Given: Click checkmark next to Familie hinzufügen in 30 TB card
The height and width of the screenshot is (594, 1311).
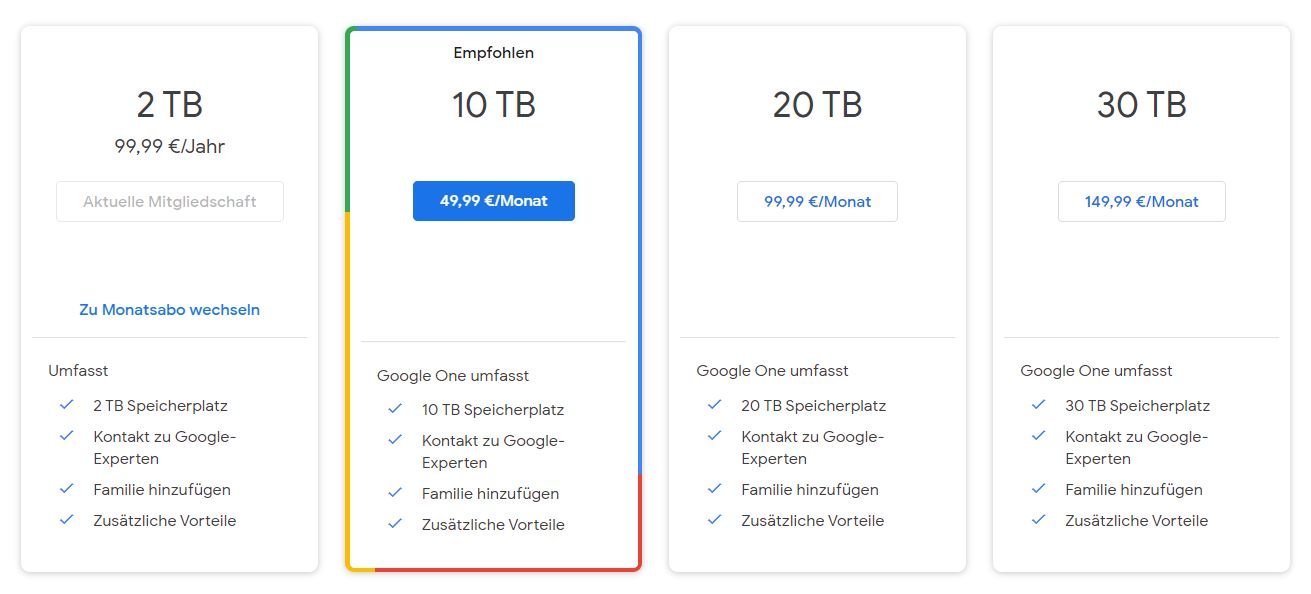Looking at the screenshot, I should 1038,489.
